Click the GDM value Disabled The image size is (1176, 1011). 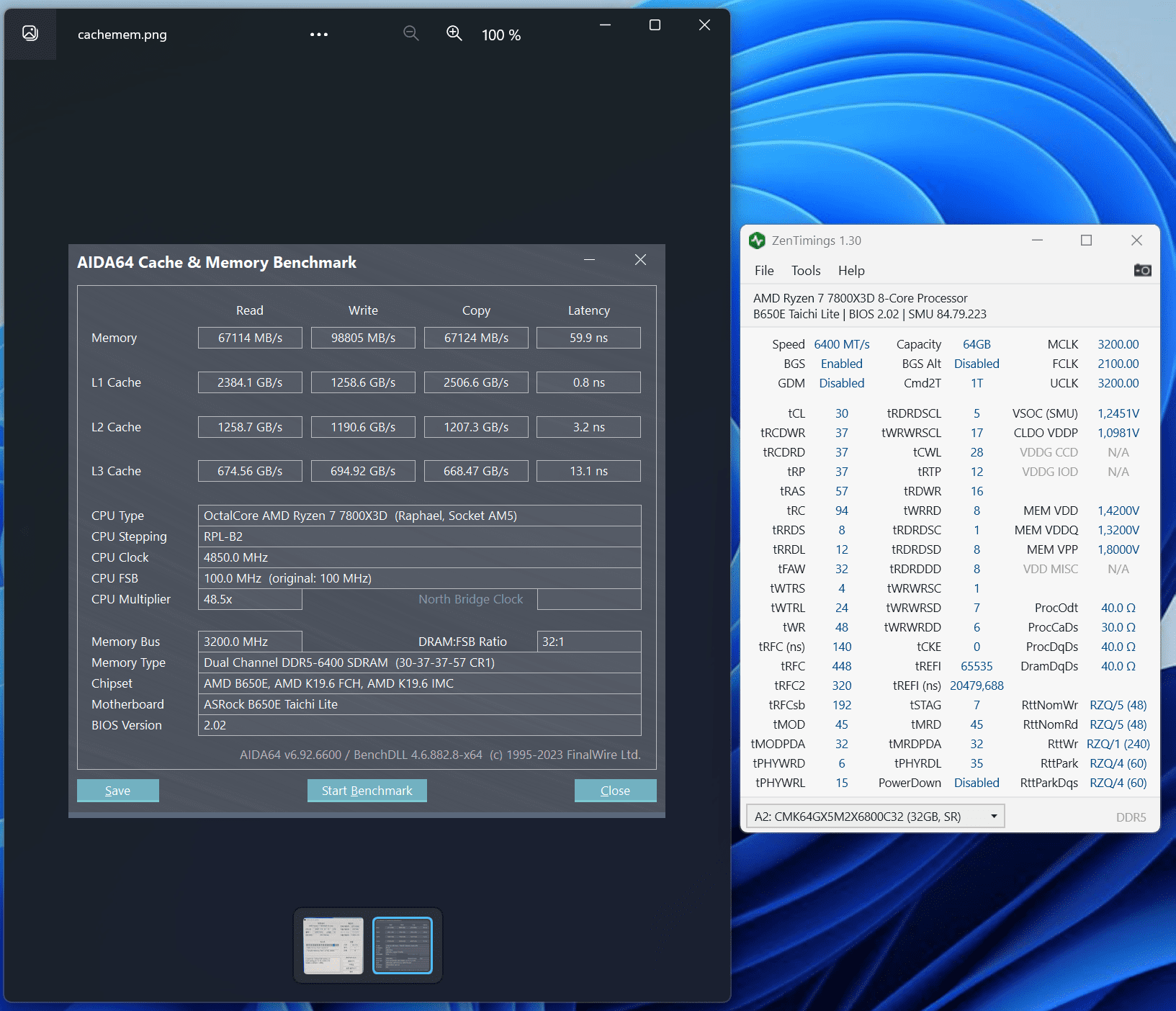[842, 383]
